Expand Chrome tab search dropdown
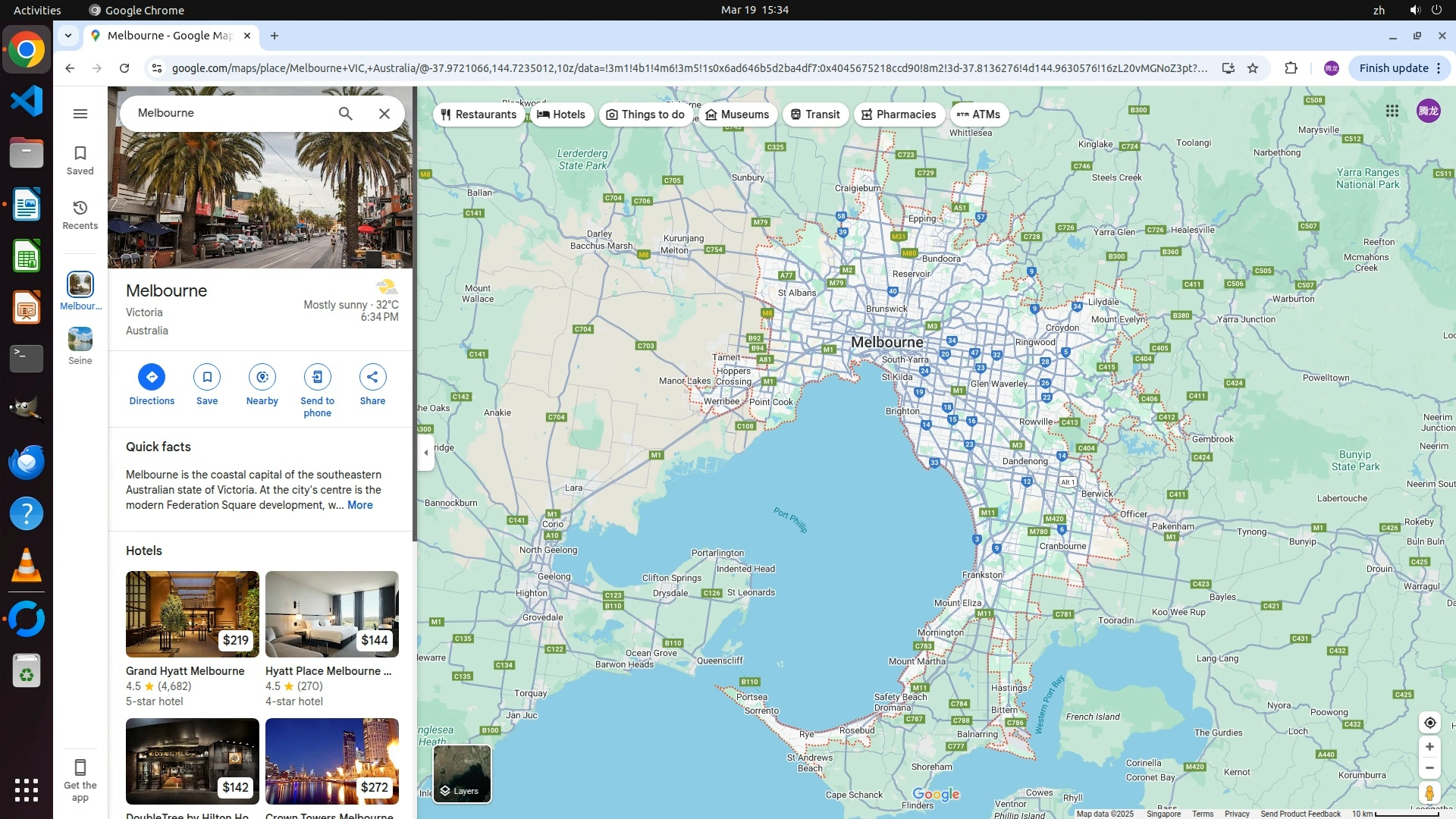This screenshot has width=1456, height=819. click(x=68, y=36)
